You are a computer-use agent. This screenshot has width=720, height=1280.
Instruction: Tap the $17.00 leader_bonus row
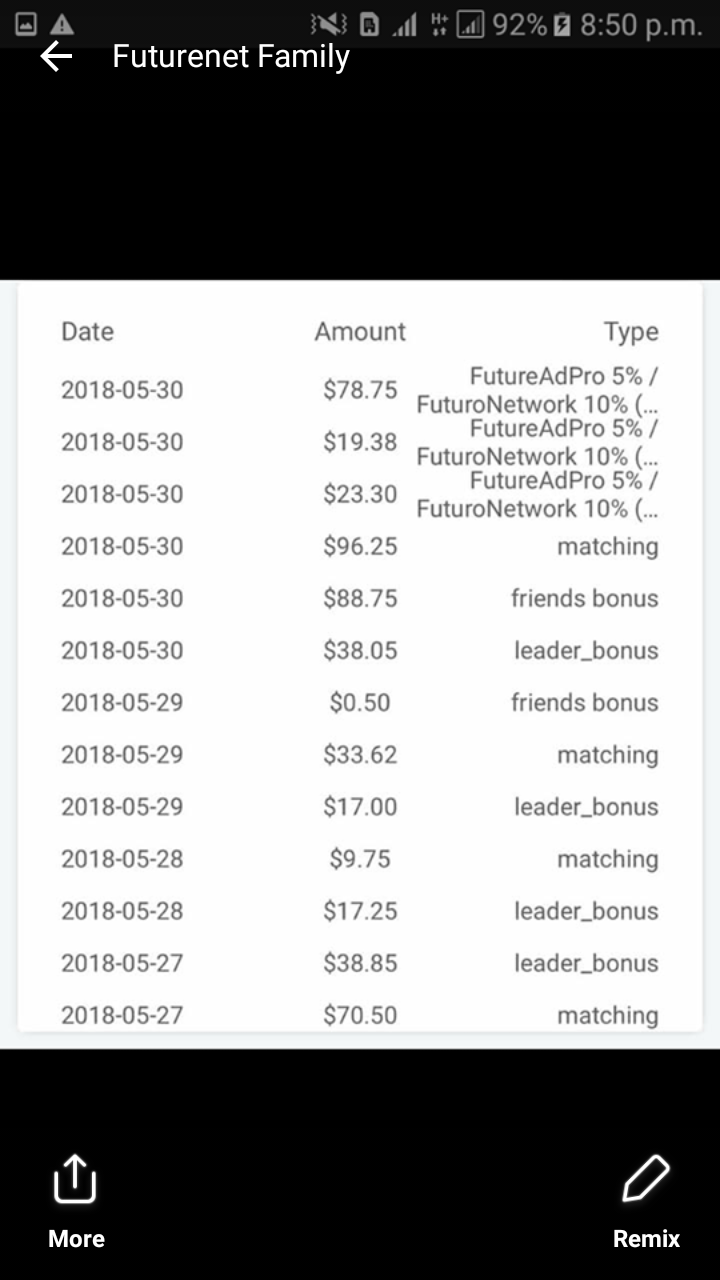[360, 806]
